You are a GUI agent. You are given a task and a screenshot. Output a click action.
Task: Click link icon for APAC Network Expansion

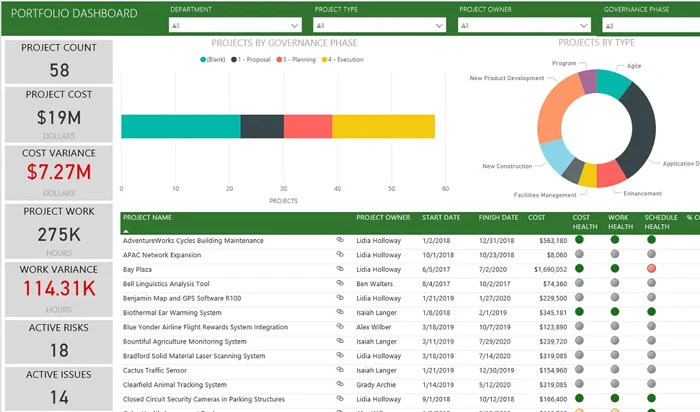340,254
